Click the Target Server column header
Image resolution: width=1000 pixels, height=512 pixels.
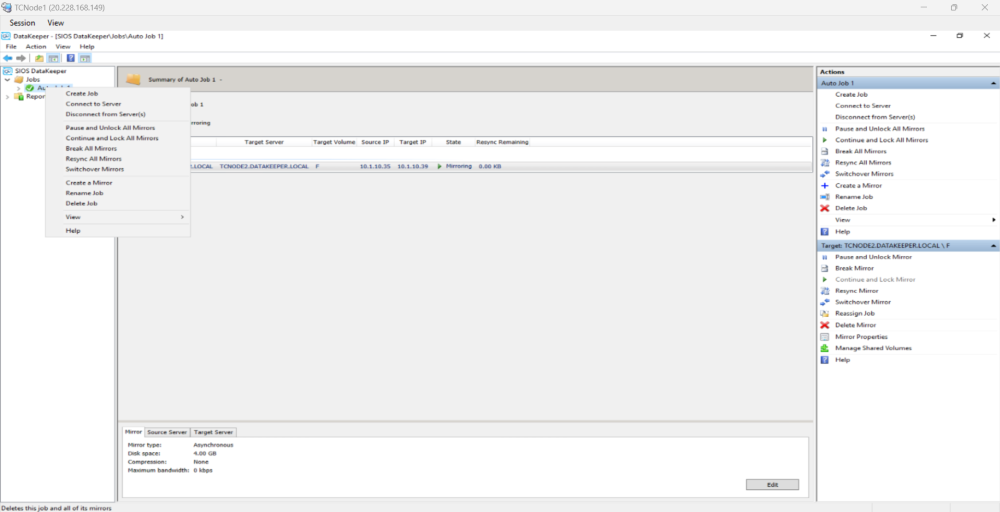264,142
